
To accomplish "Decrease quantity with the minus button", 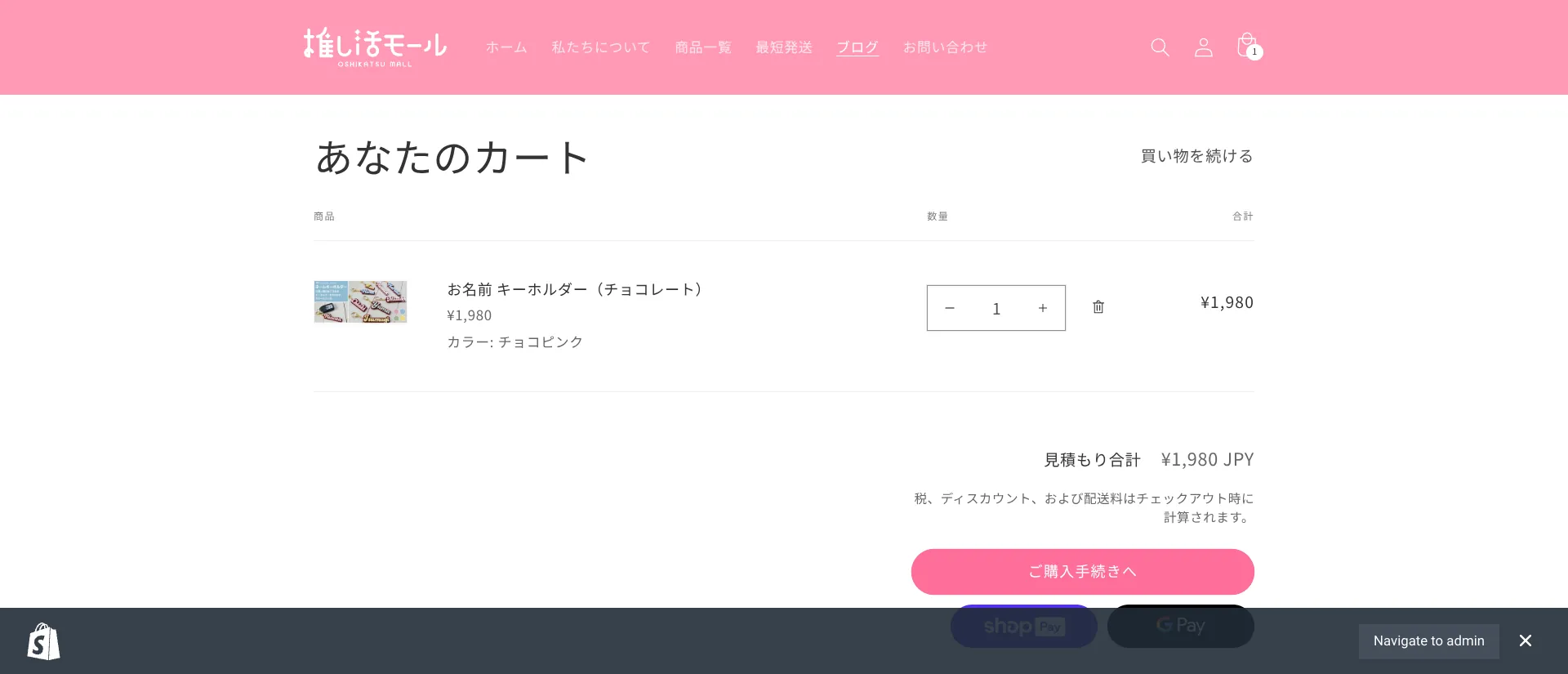I will pos(950,308).
